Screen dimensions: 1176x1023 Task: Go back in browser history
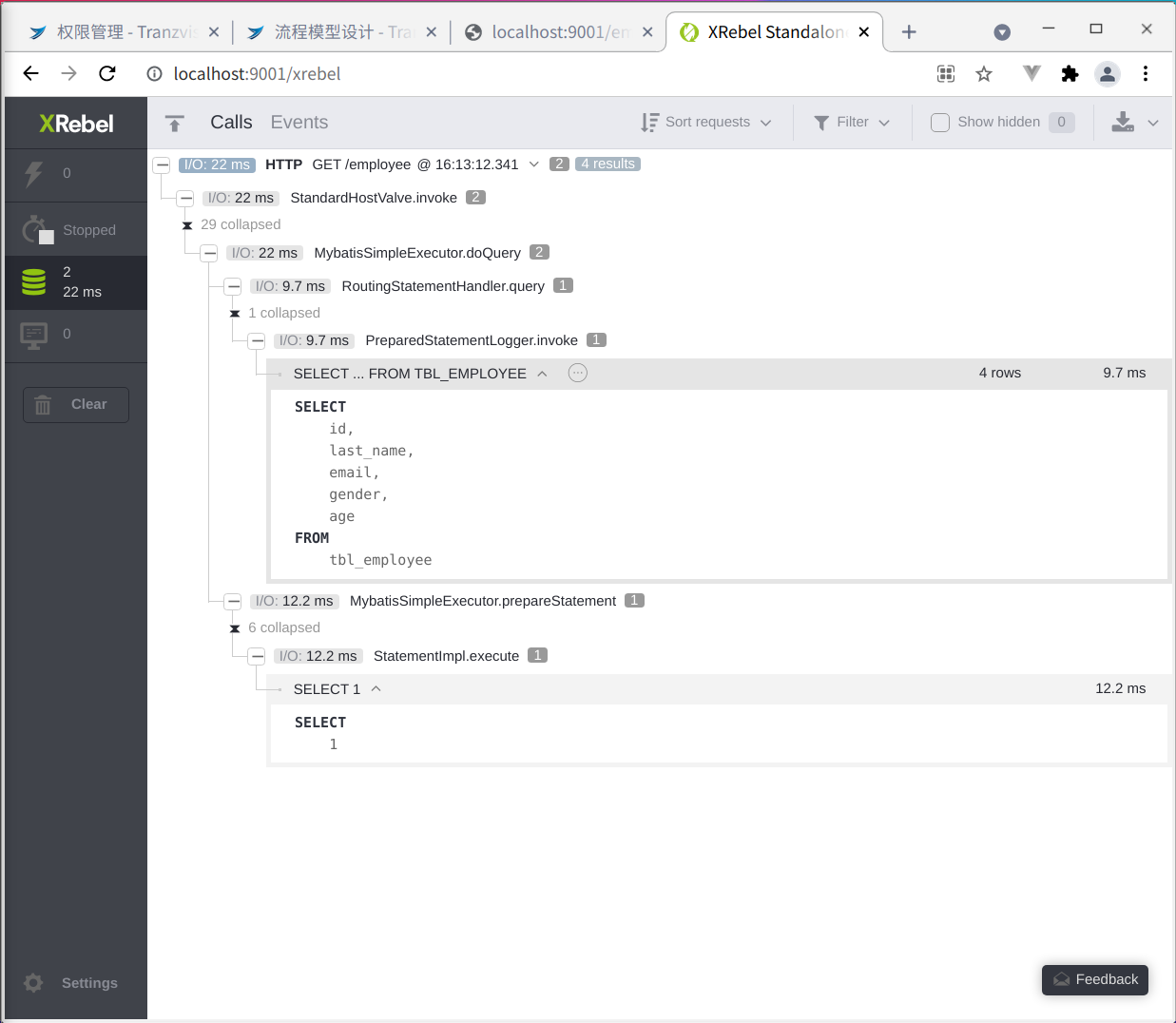(31, 74)
